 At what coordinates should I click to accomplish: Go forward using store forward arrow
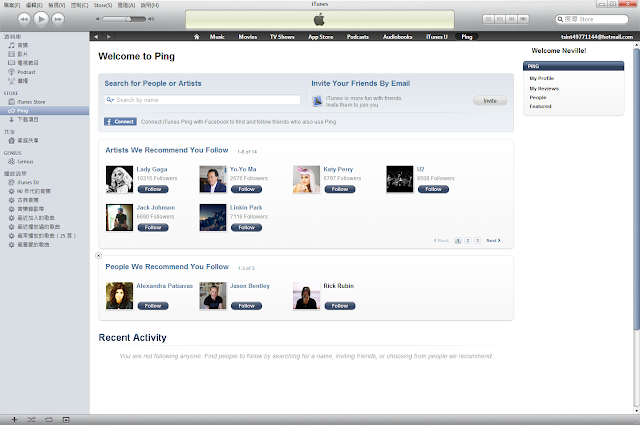coord(109,37)
